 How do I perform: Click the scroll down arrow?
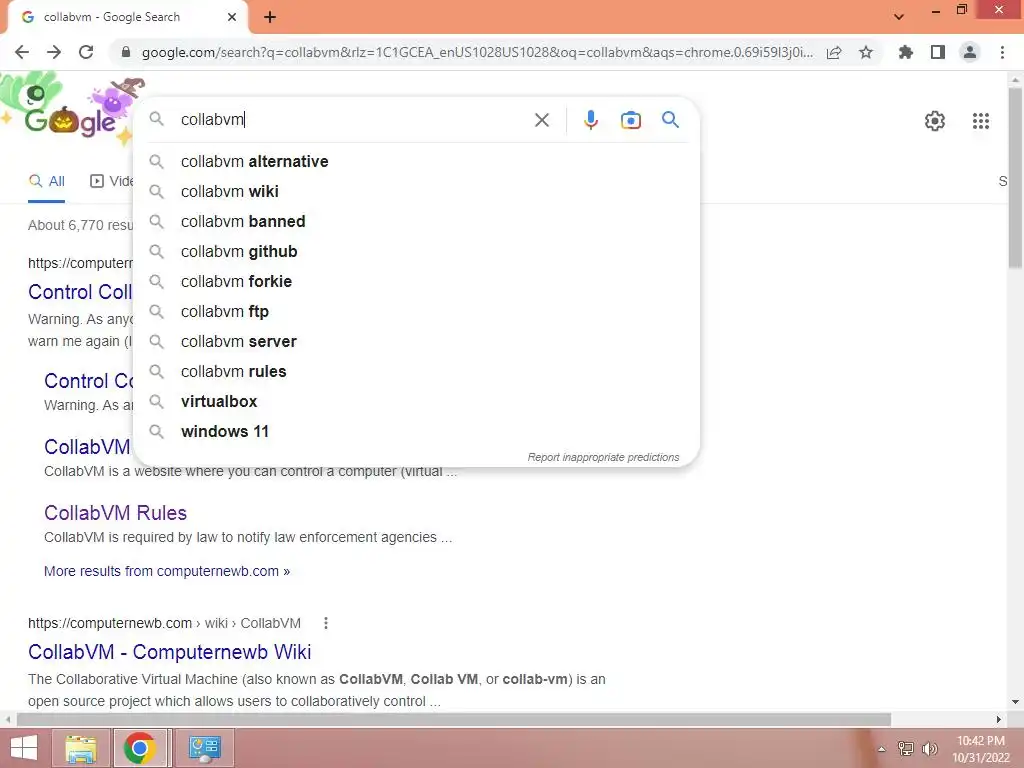pos(1015,702)
